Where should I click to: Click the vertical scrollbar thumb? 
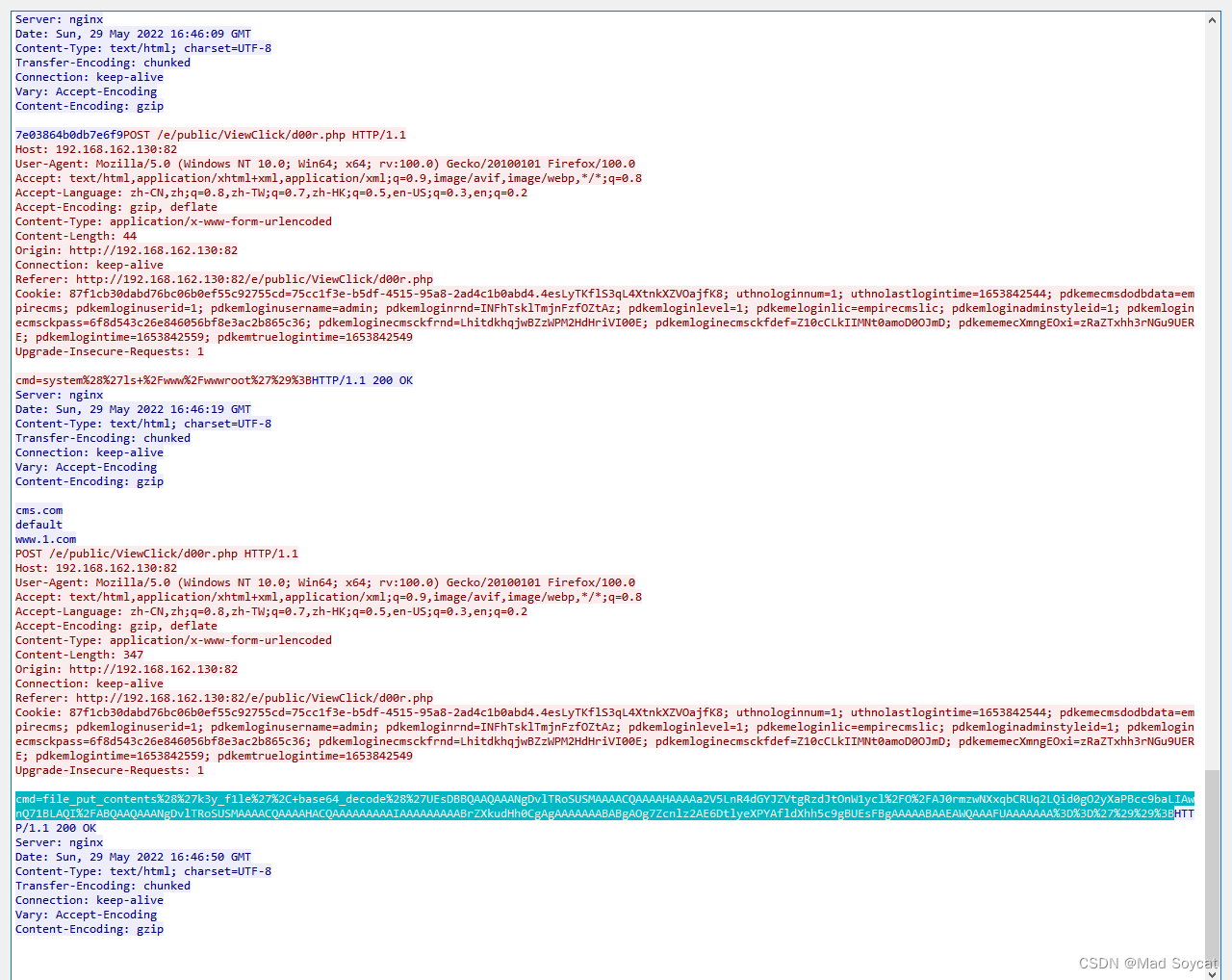pyautogui.click(x=1212, y=866)
